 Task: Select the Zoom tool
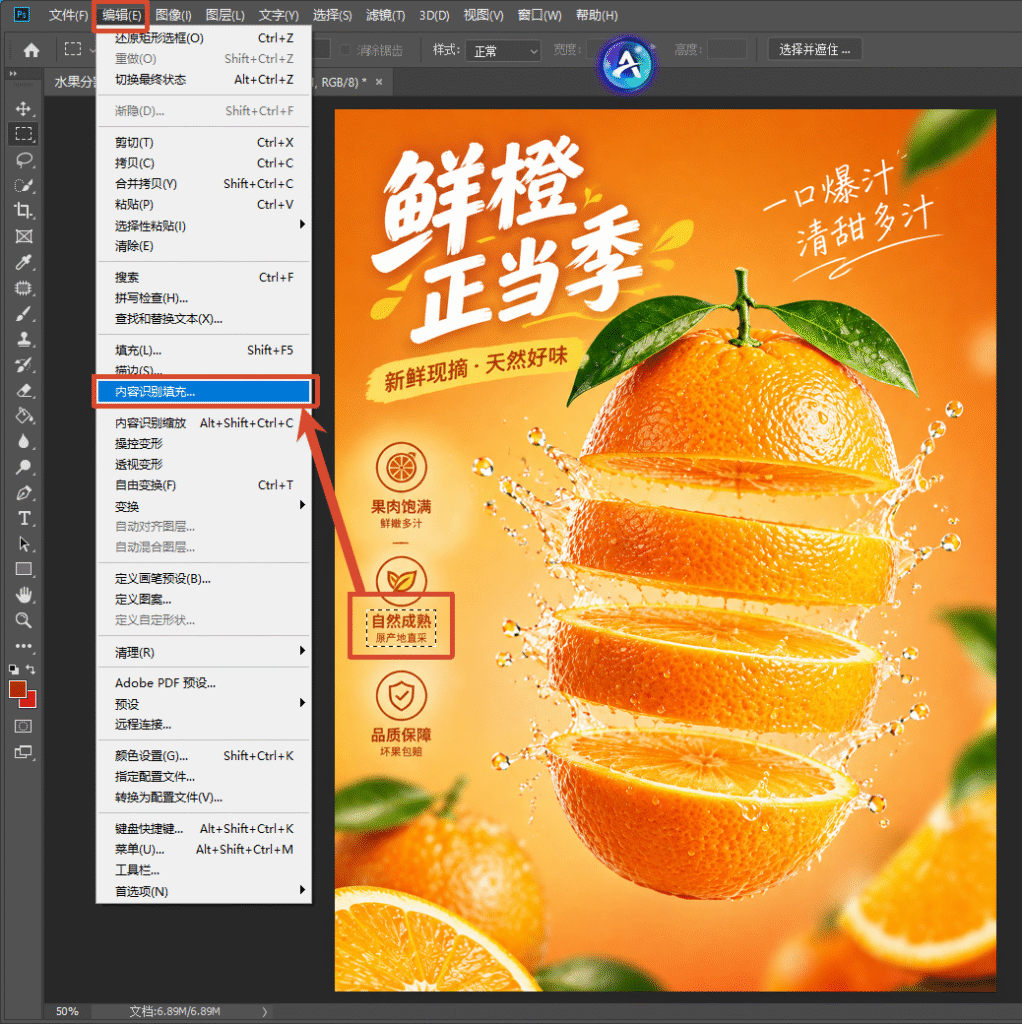click(24, 620)
